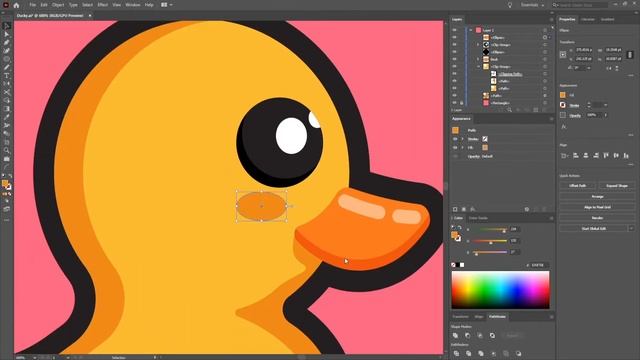Click Add New Stroke in Appearance panel
The height and width of the screenshot is (360, 640).
click(x=455, y=209)
